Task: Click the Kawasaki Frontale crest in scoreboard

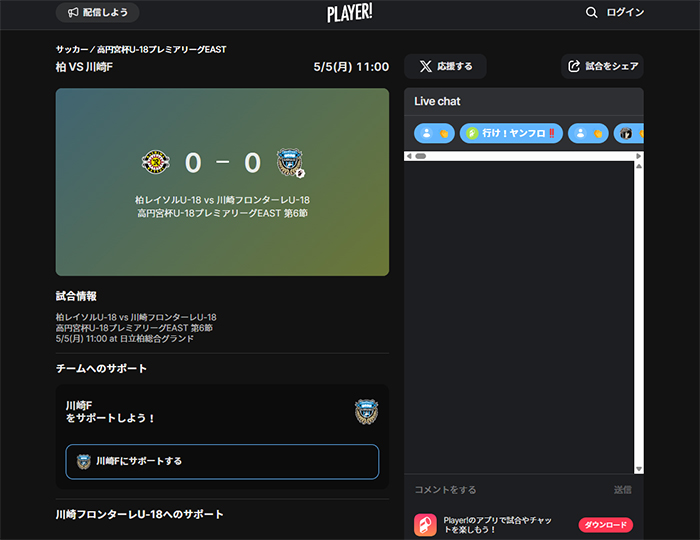Action: point(290,162)
